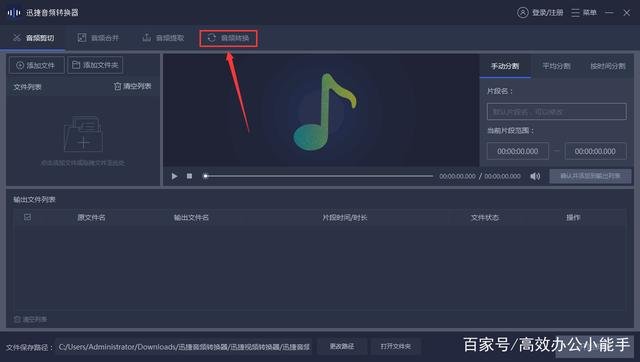Viewport: 640px width, 362px height.
Task: Mute using the speaker volume icon
Action: click(x=535, y=176)
